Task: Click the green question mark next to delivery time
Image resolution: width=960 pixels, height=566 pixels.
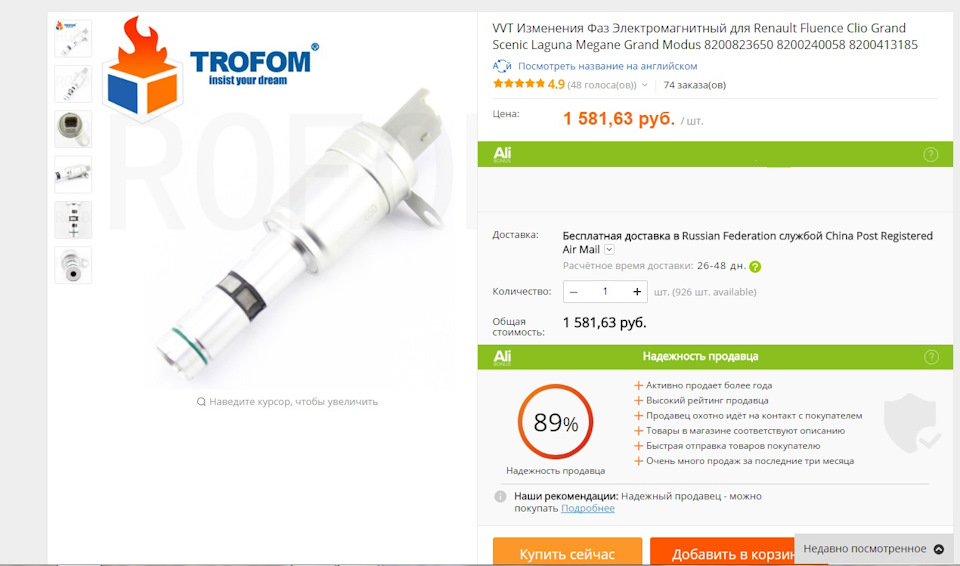Action: point(755,266)
